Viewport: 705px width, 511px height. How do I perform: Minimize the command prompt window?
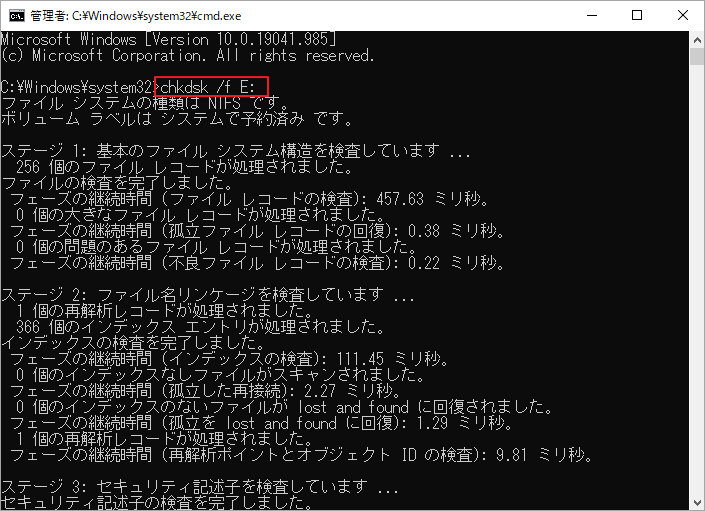[592, 15]
